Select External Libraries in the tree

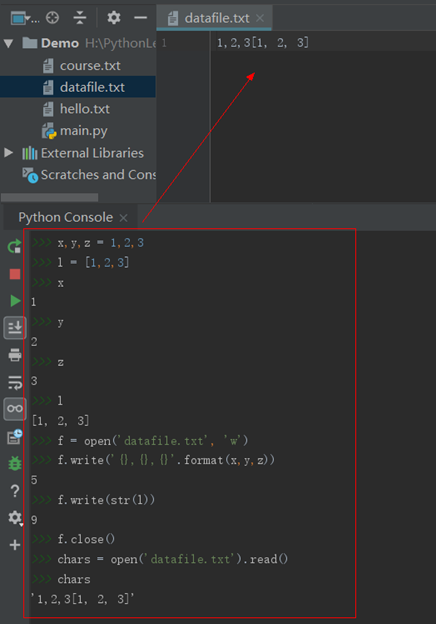pos(92,153)
